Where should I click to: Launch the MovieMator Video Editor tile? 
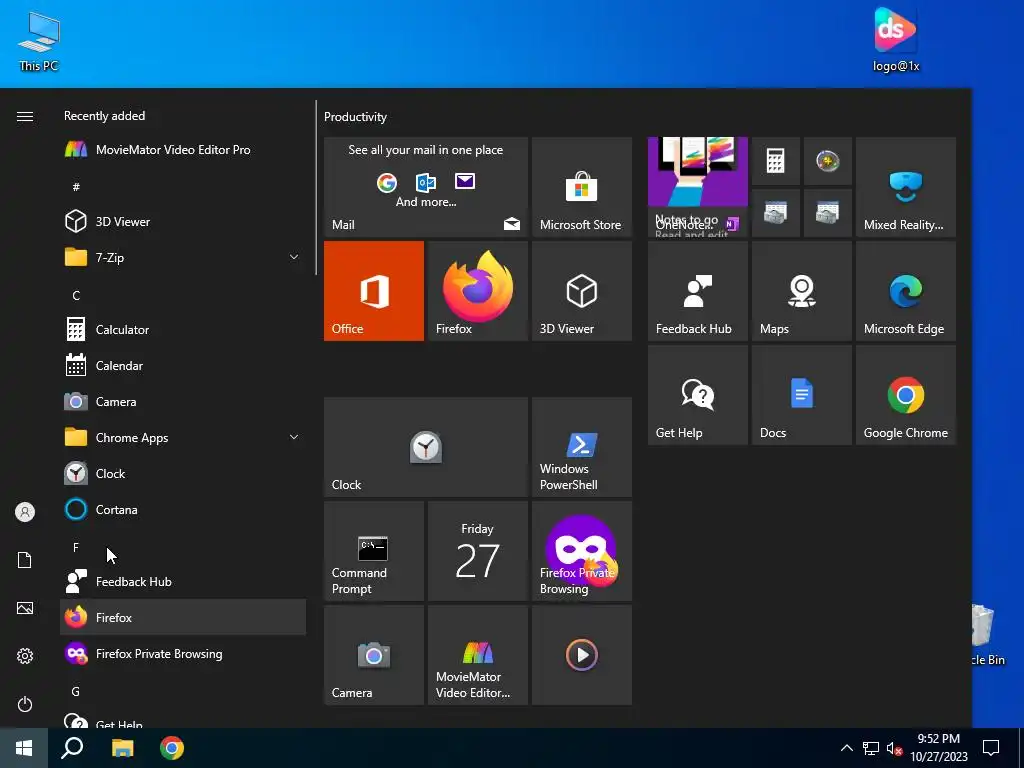(477, 655)
